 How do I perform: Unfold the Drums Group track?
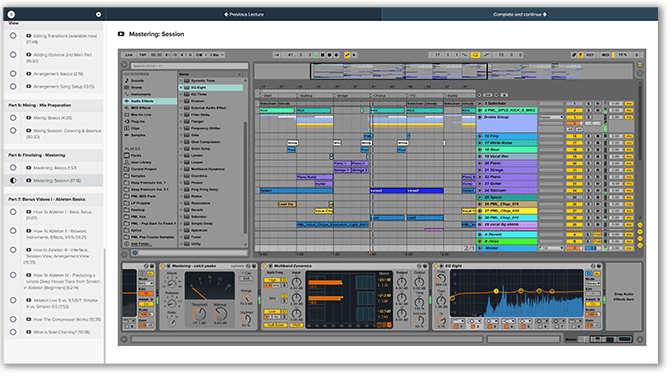pyautogui.click(x=480, y=117)
